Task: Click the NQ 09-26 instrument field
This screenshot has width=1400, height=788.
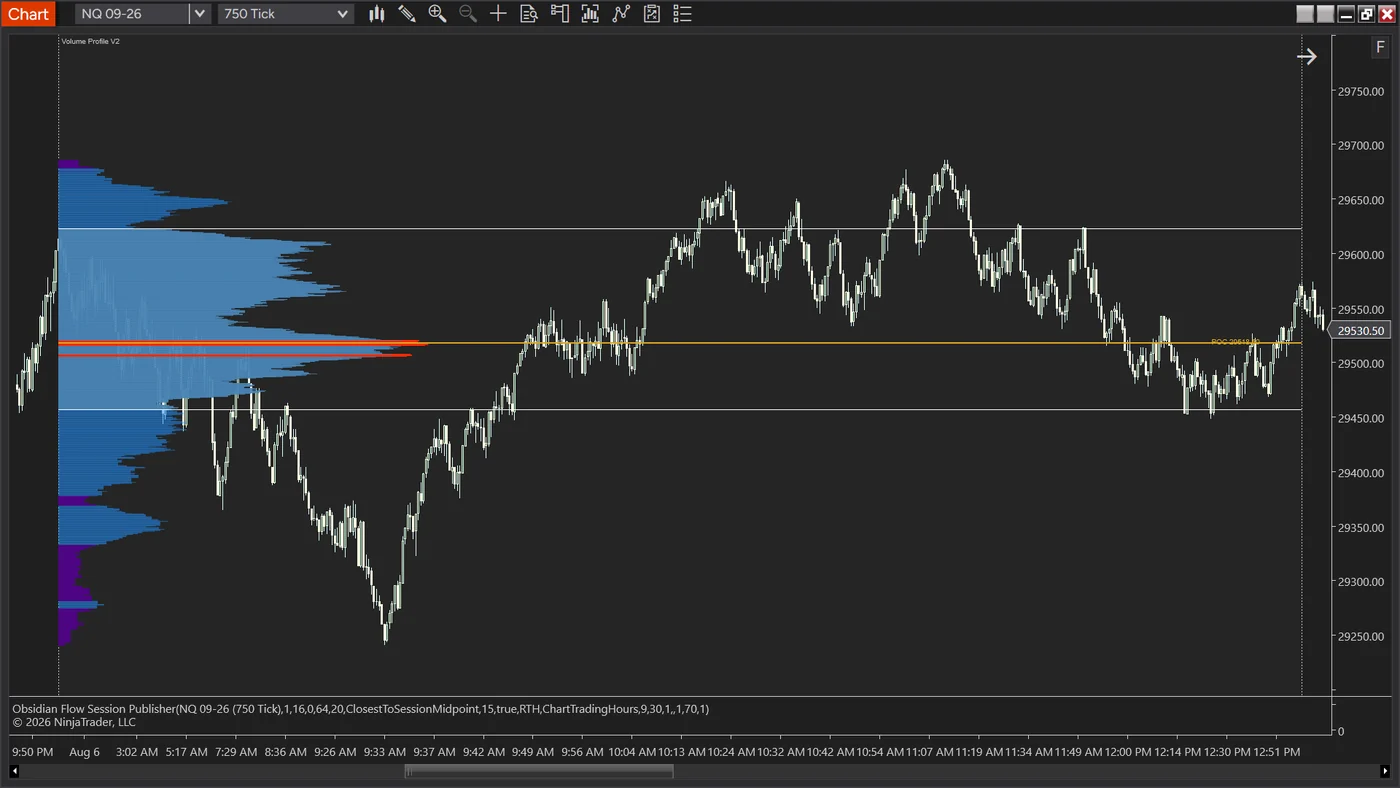Action: tap(132, 14)
